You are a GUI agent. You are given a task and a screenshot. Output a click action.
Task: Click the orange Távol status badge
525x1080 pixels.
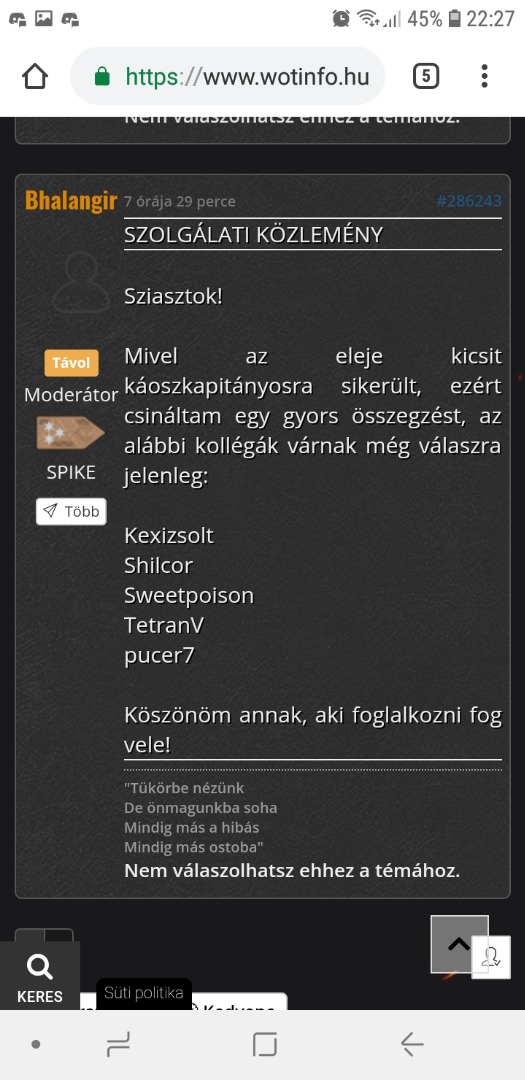tap(72, 363)
